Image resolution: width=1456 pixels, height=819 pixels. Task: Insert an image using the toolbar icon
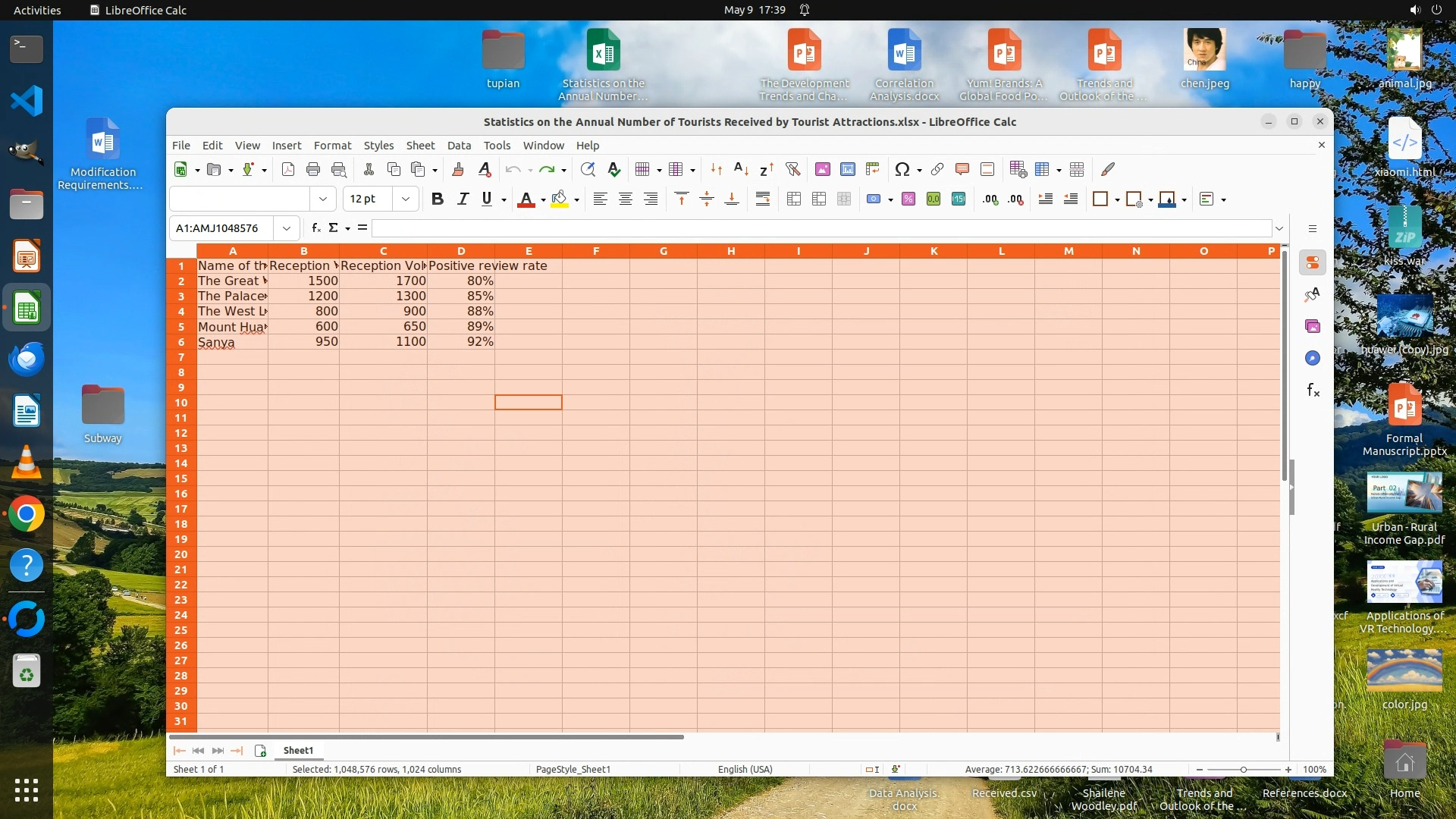822,170
